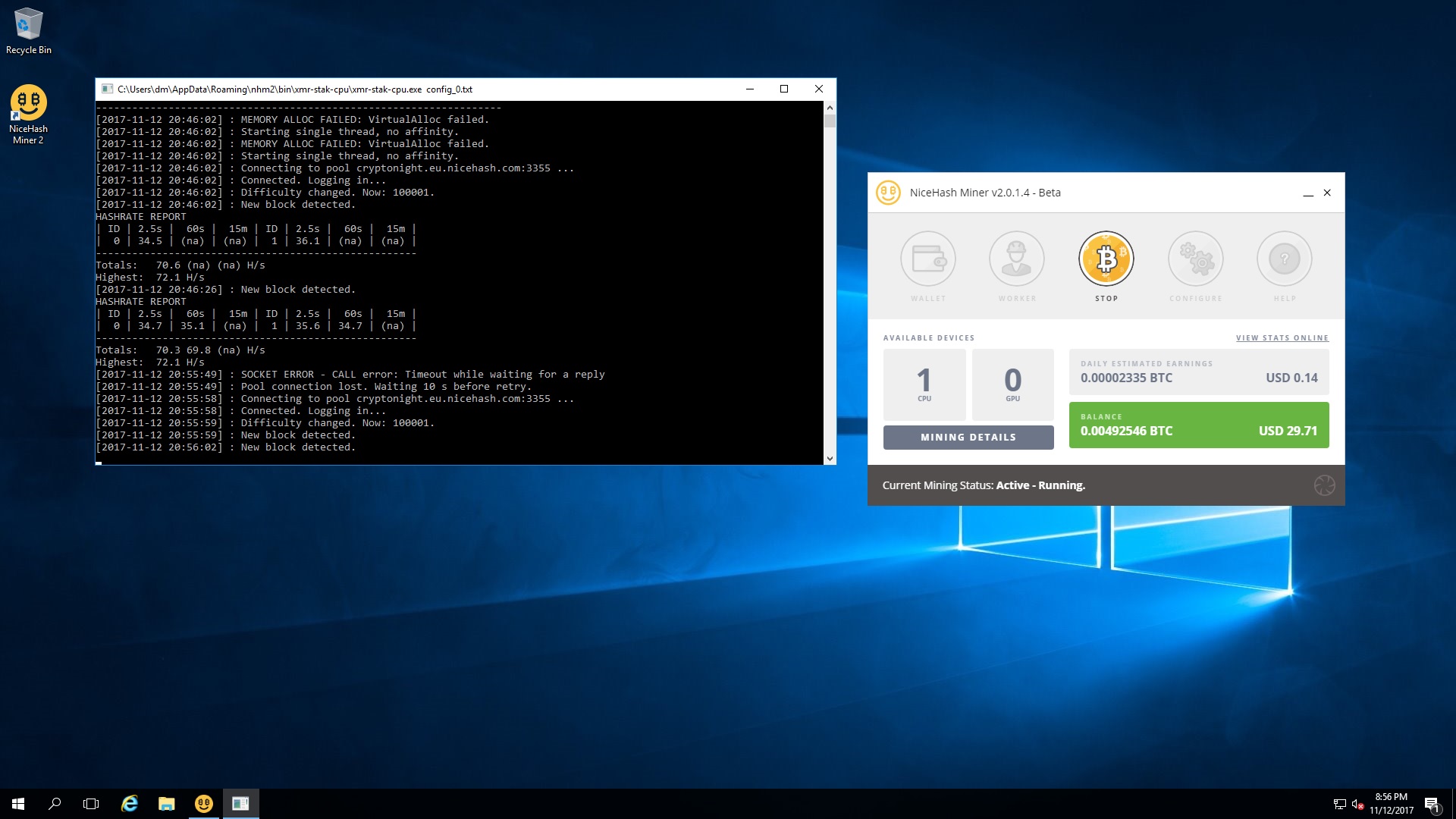Click the Windows Search taskbar button

tap(54, 803)
